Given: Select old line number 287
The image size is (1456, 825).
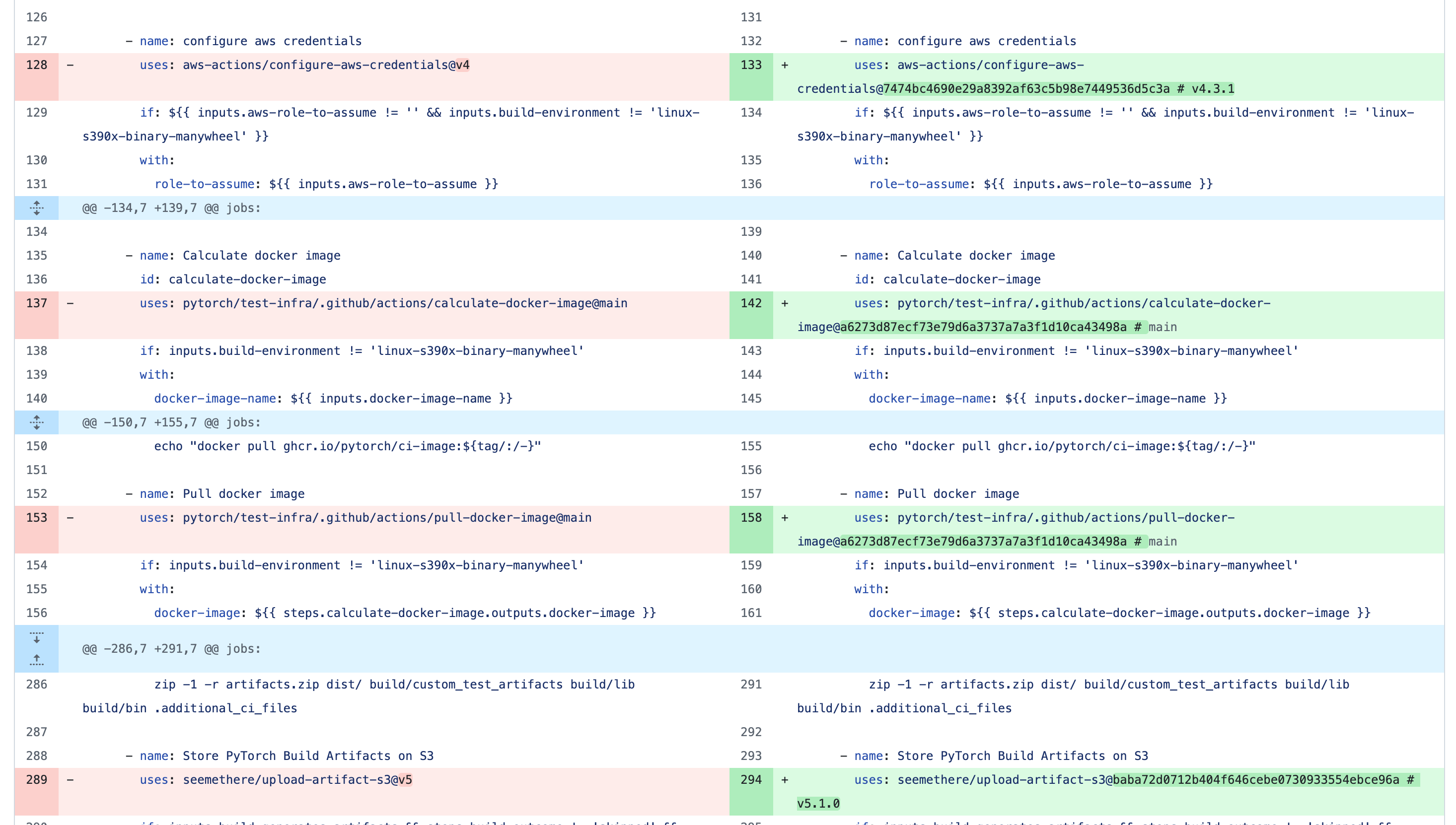Looking at the screenshot, I should coord(36,732).
